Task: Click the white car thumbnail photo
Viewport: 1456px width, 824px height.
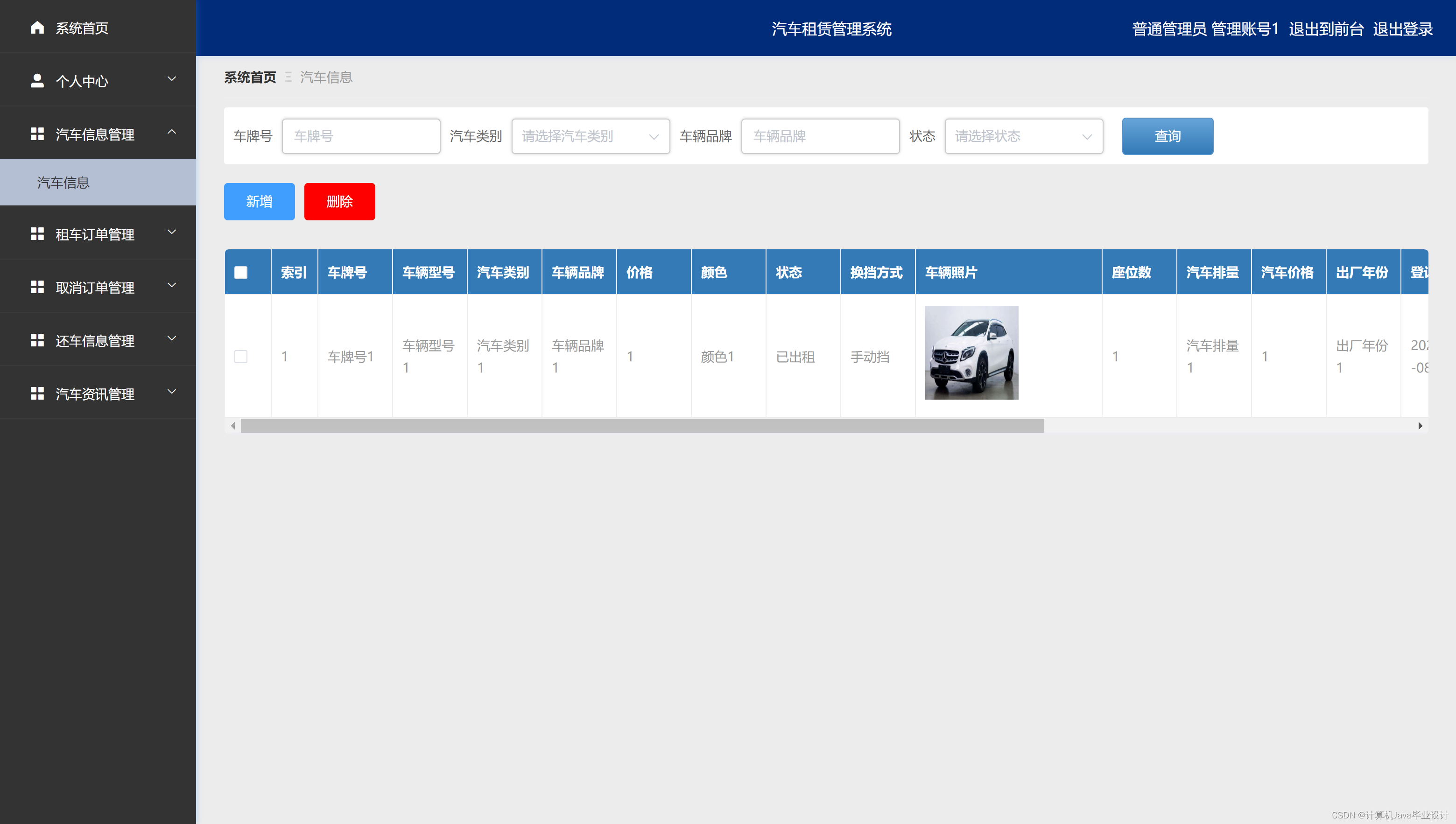Action: click(x=971, y=353)
